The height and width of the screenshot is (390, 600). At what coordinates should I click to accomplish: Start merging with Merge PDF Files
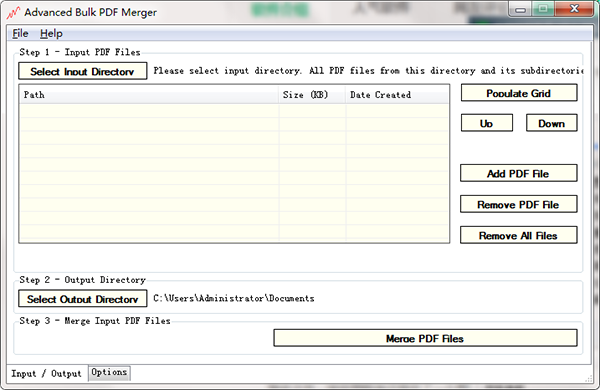tap(425, 338)
